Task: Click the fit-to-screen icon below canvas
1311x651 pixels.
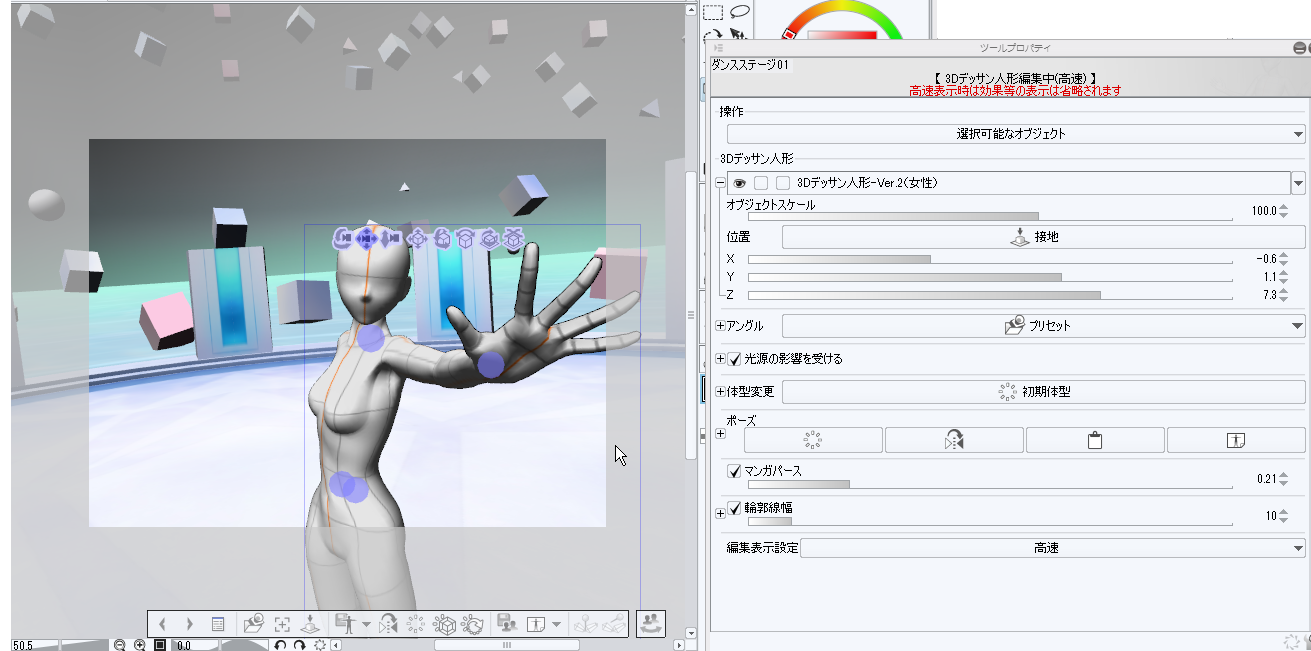Action: coord(160,645)
